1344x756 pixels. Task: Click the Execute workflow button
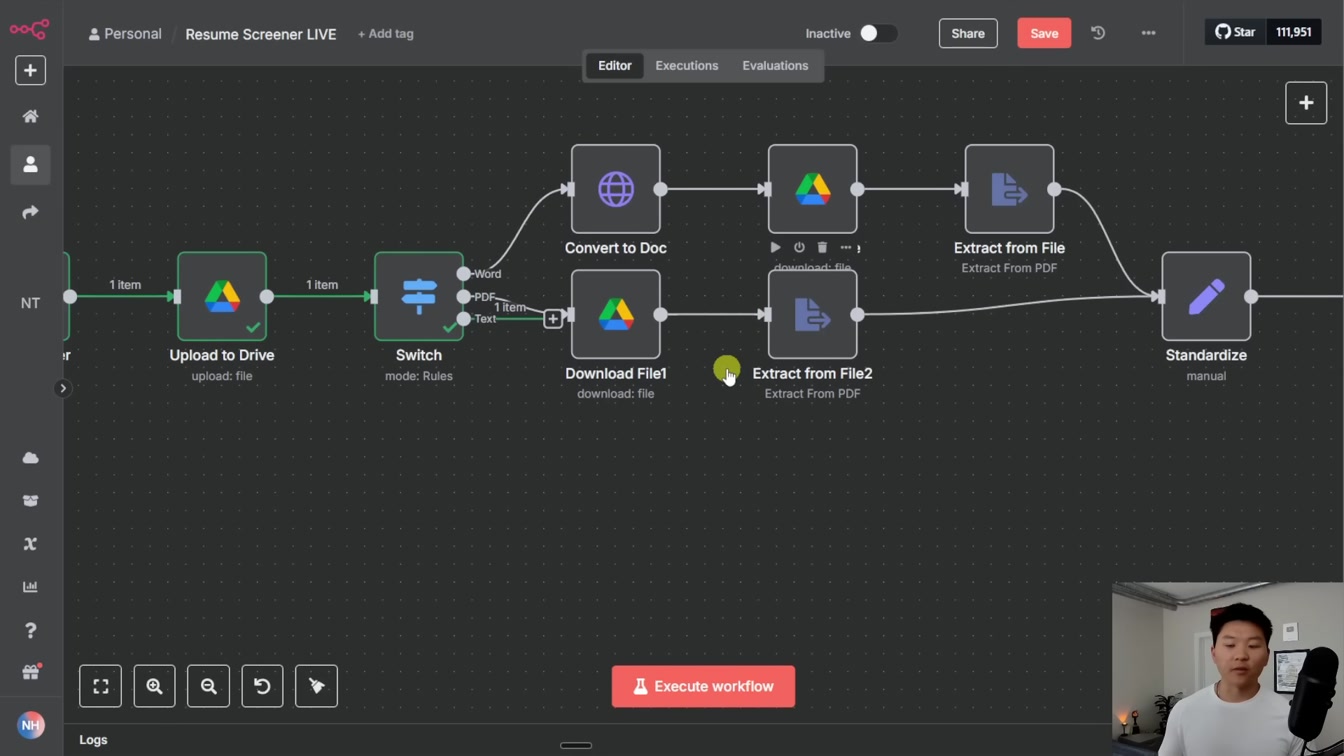click(704, 687)
